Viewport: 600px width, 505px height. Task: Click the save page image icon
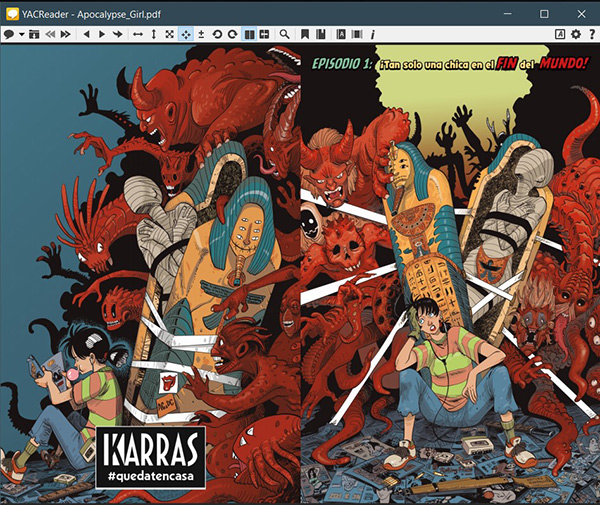34,34
